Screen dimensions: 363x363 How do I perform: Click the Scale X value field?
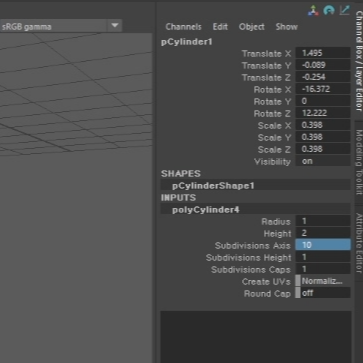click(323, 125)
